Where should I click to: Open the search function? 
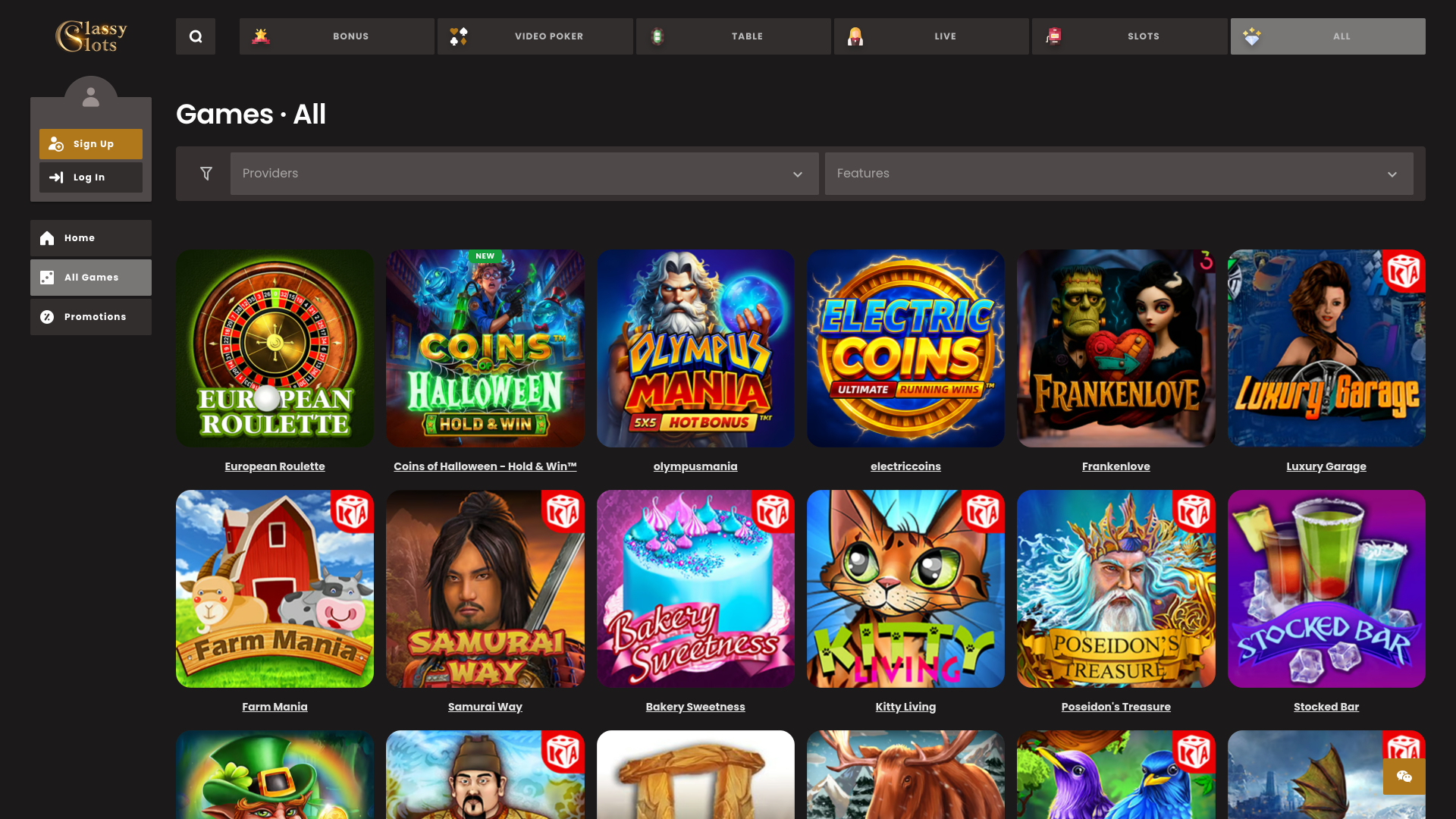(196, 36)
